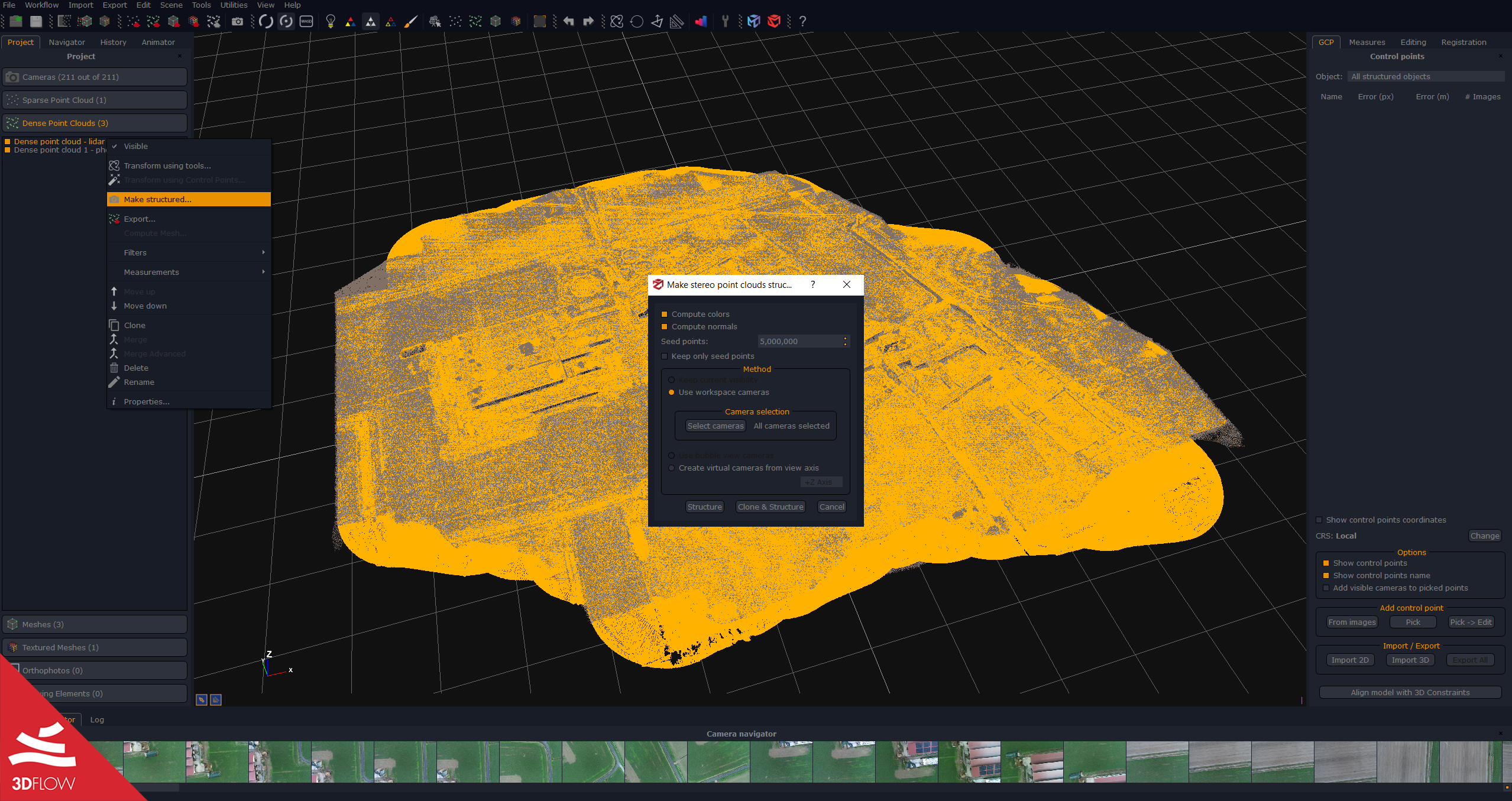The height and width of the screenshot is (801, 1512).
Task: Click the wrench options icon
Action: point(725,21)
